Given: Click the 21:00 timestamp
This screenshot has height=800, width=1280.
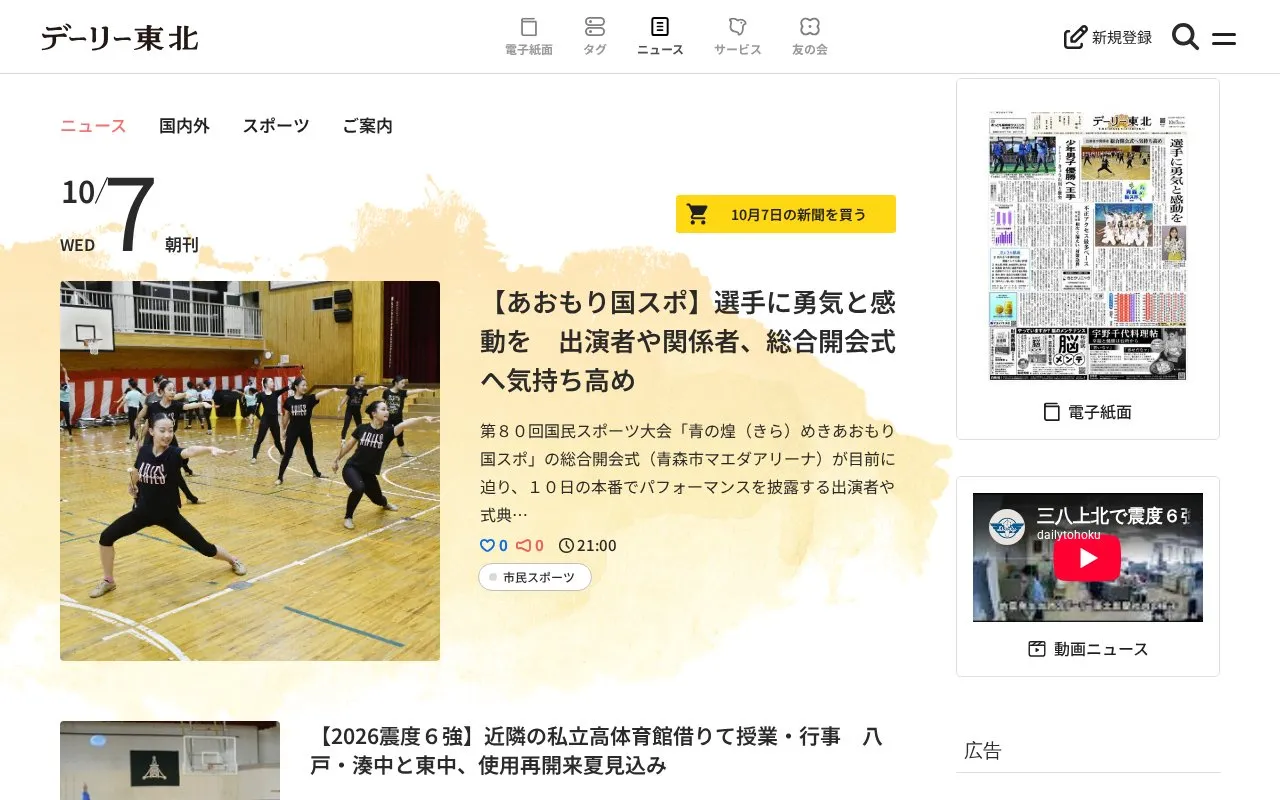Looking at the screenshot, I should pos(588,545).
